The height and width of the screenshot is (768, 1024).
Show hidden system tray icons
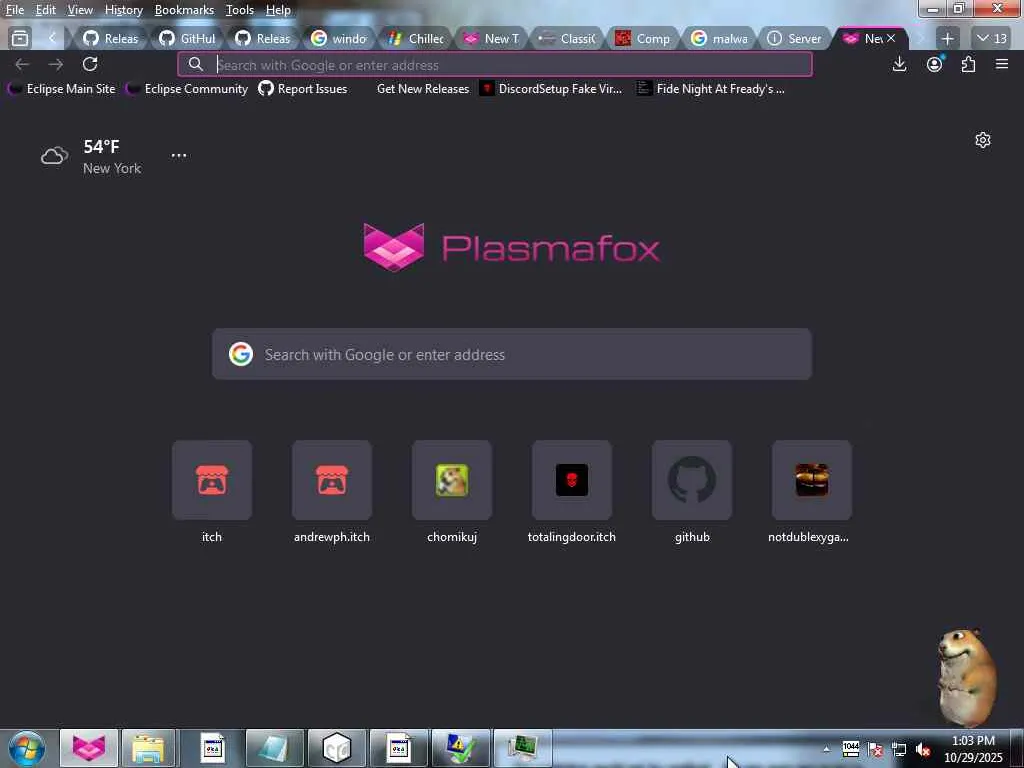coord(826,748)
